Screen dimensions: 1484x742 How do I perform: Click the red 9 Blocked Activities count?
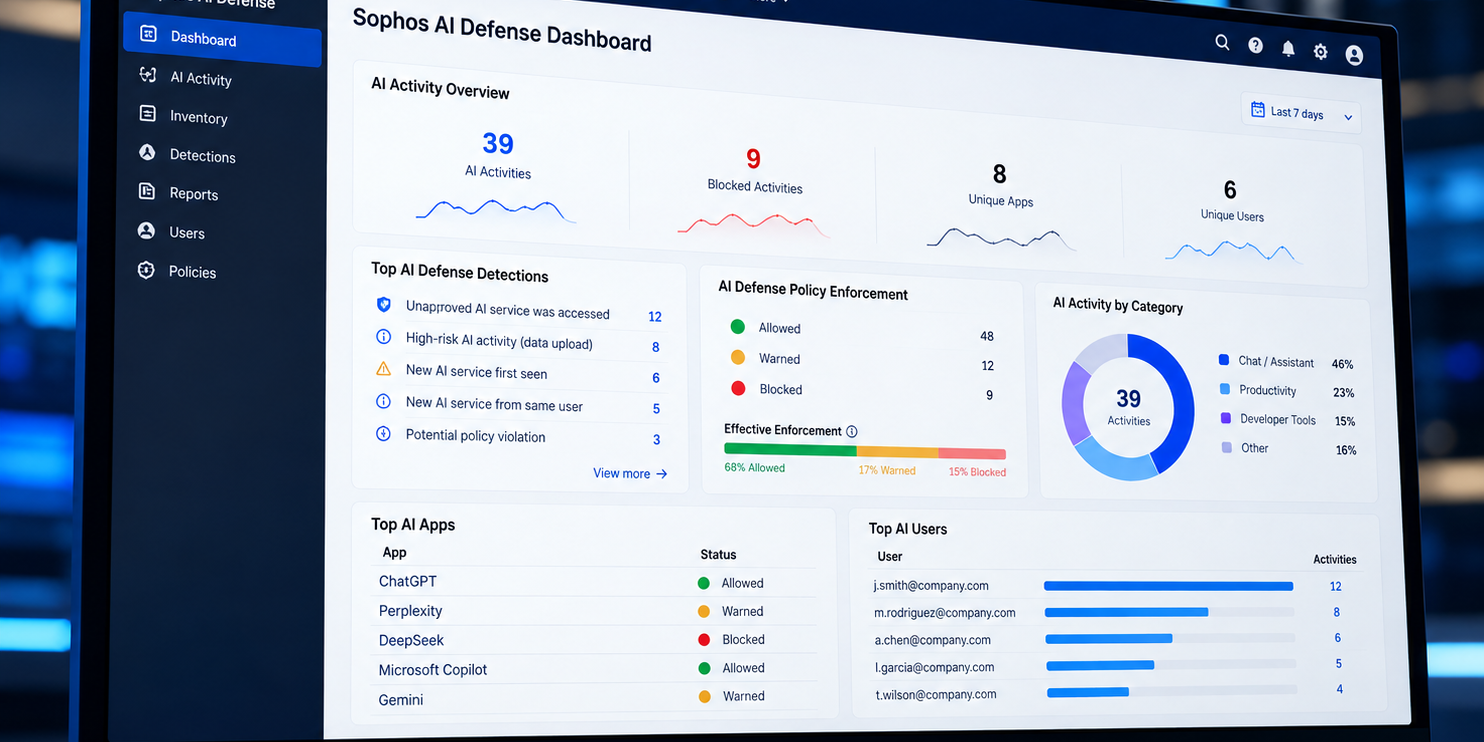(x=753, y=159)
